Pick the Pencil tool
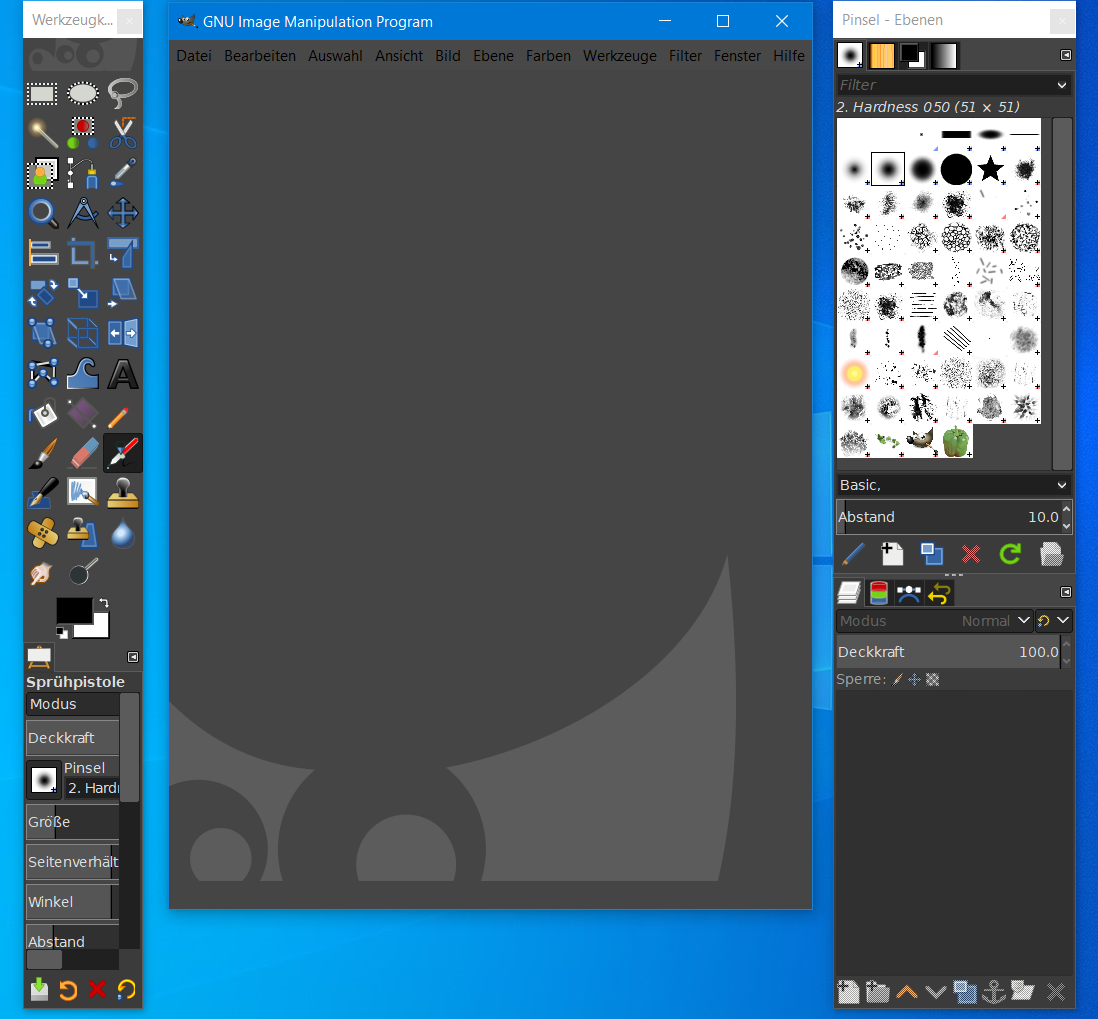 [122, 414]
